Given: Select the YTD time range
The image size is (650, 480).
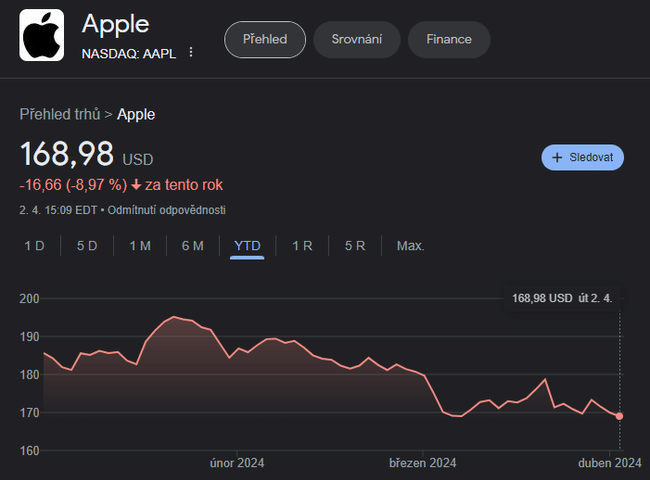Looking at the screenshot, I should coord(246,245).
